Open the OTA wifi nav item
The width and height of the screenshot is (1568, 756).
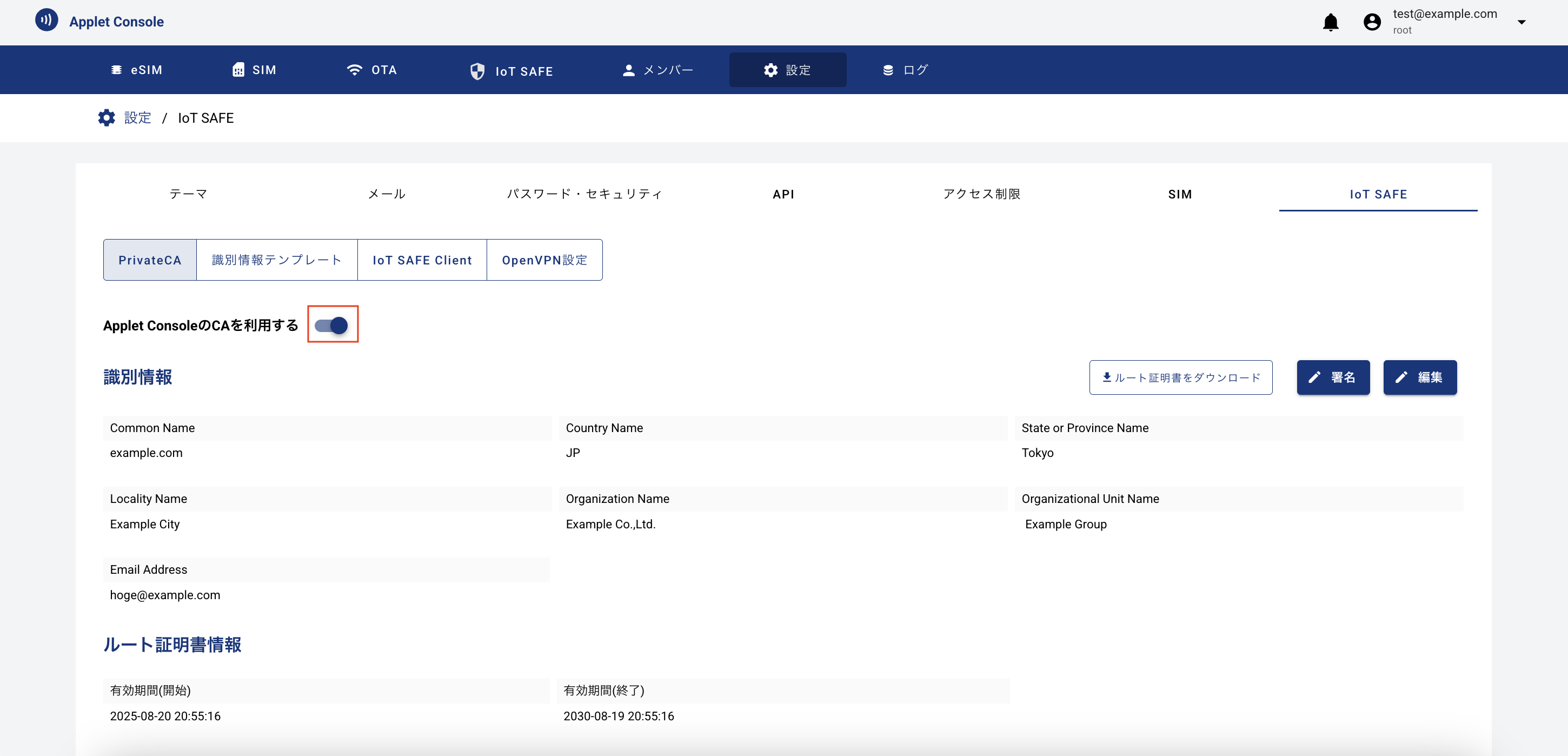pyautogui.click(x=371, y=70)
